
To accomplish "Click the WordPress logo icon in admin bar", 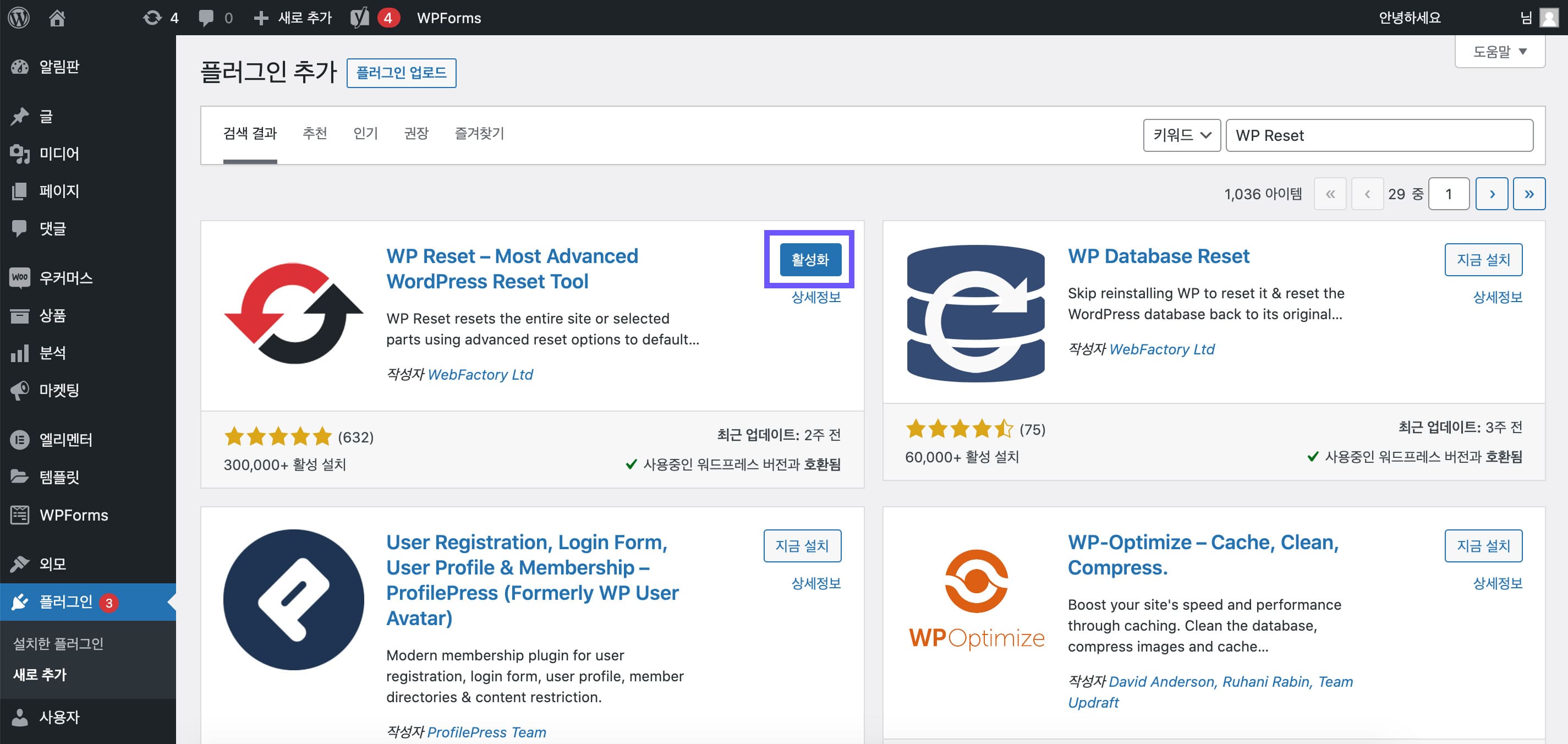I will click(x=19, y=18).
